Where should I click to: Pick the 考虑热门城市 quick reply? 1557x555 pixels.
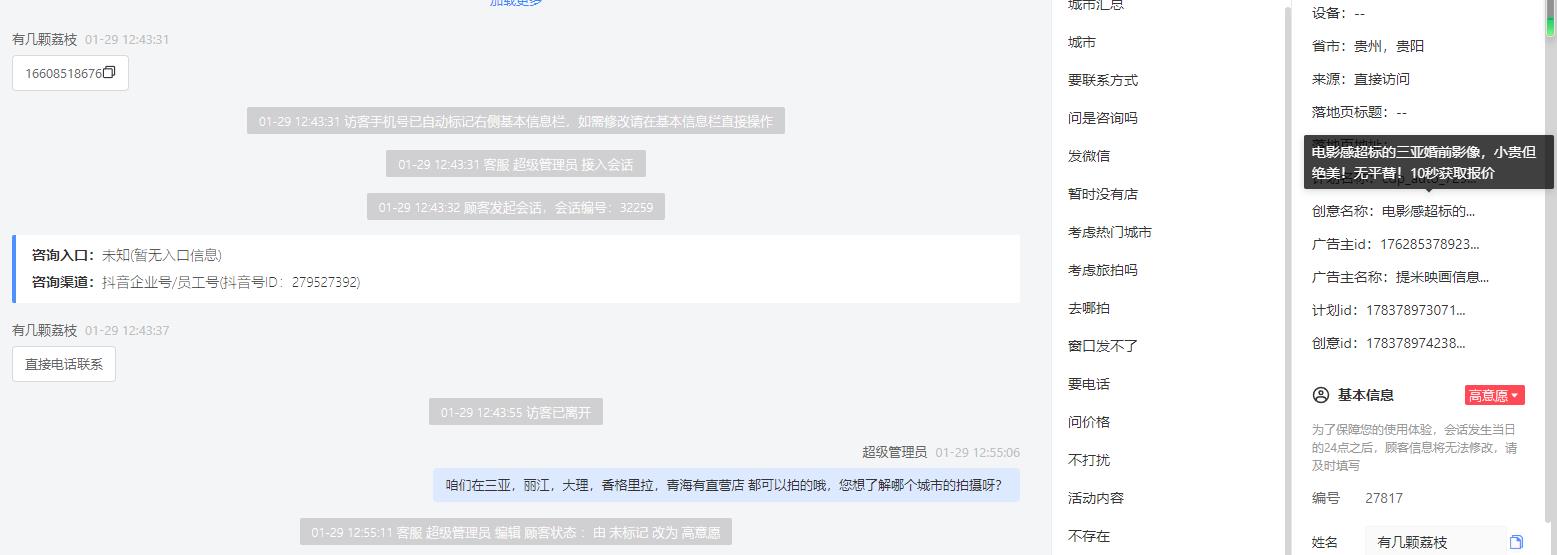tap(1110, 232)
